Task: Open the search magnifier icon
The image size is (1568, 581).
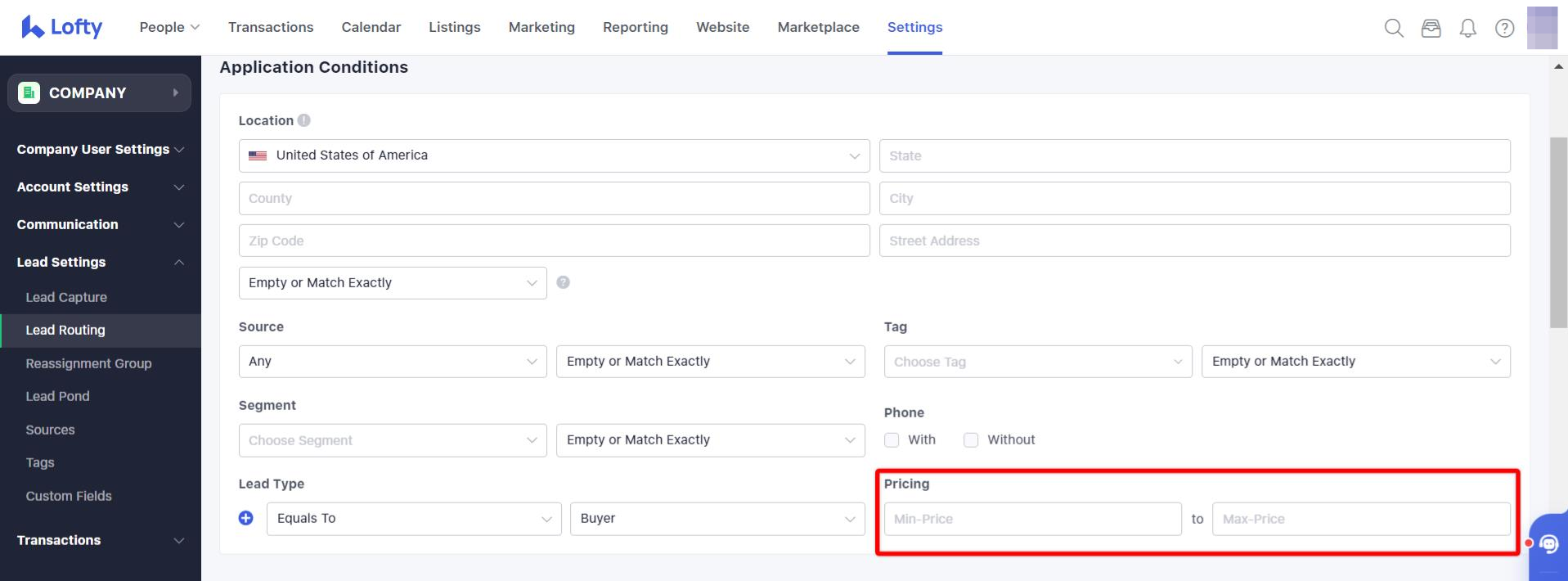Action: pyautogui.click(x=1394, y=29)
